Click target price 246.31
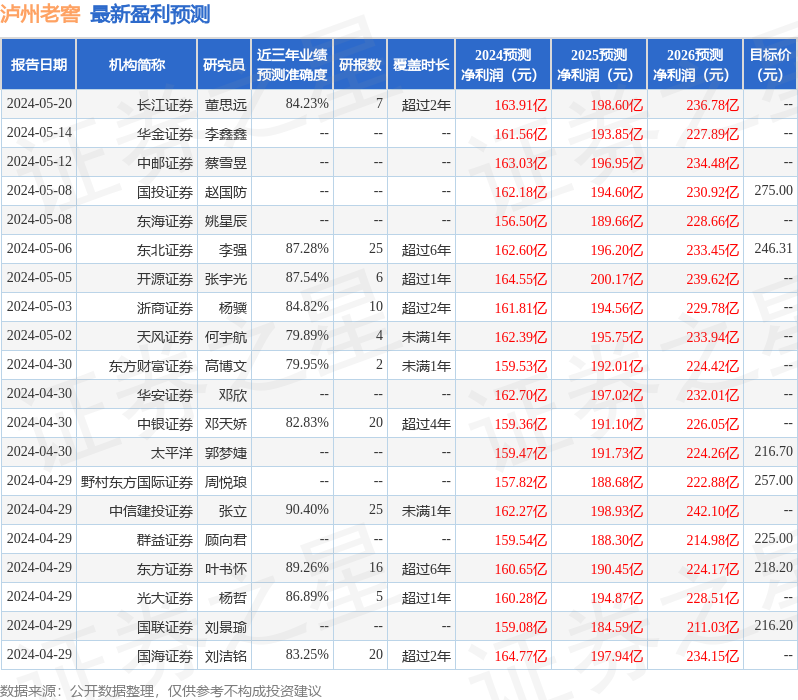This screenshot has height=700, width=798. click(773, 248)
